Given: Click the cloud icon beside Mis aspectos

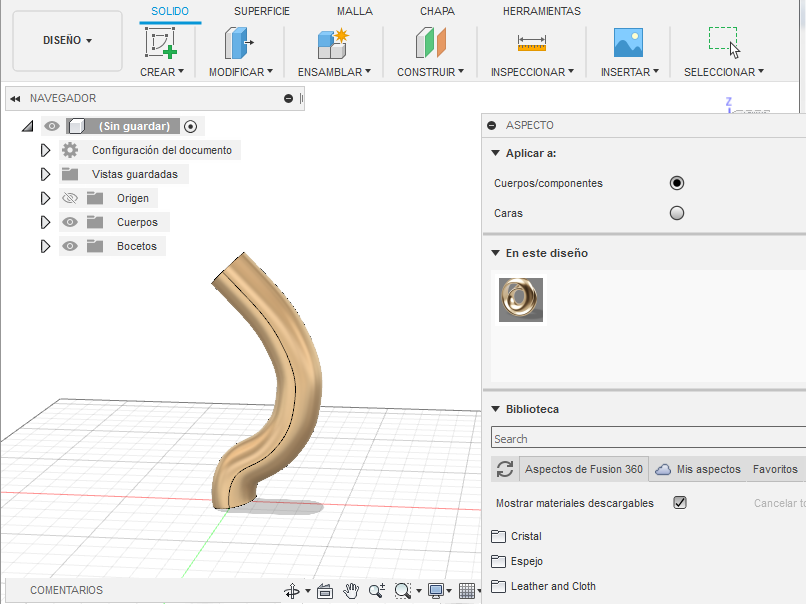Looking at the screenshot, I should click(663, 469).
